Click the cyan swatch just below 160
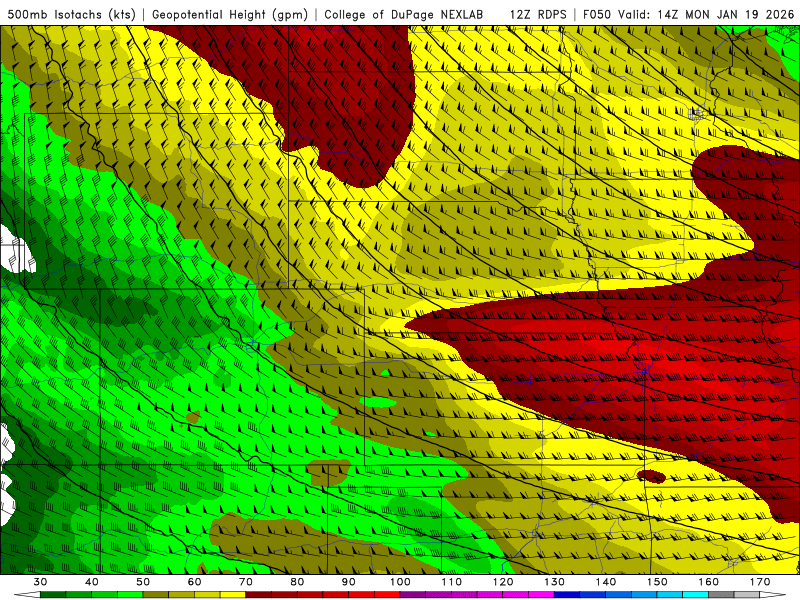The image size is (800, 600). 695,594
